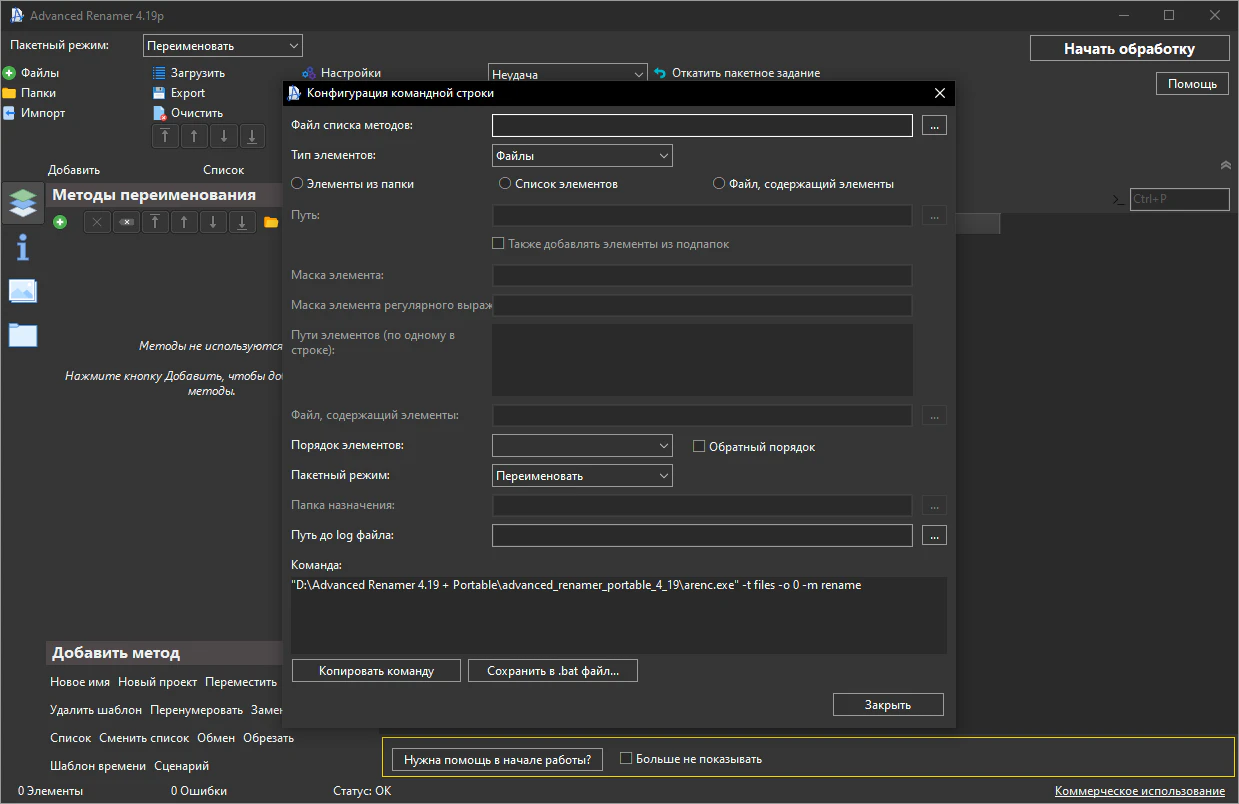Open the Тип элементов dropdown
Screen dimensions: 1239x804
tap(582, 156)
